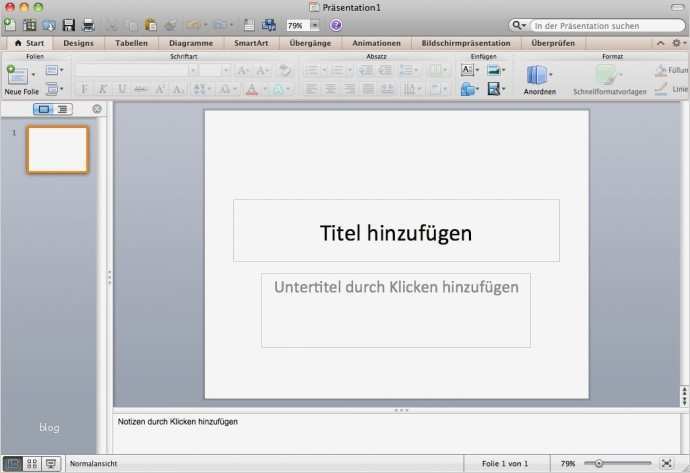The width and height of the screenshot is (690, 473).
Task: Select the Normal view status bar button
Action: pyautogui.click(x=12, y=463)
